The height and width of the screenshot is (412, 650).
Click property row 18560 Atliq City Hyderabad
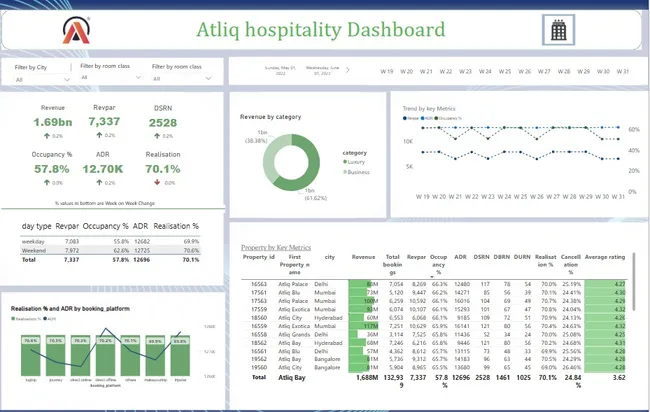pos(434,317)
